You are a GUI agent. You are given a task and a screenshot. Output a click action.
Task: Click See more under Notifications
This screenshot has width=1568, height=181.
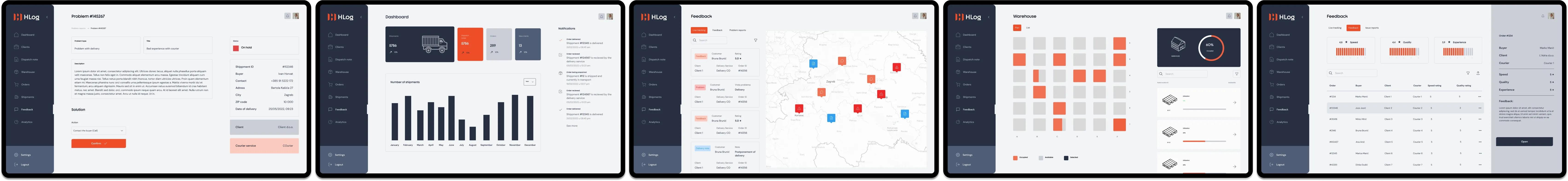(572, 126)
